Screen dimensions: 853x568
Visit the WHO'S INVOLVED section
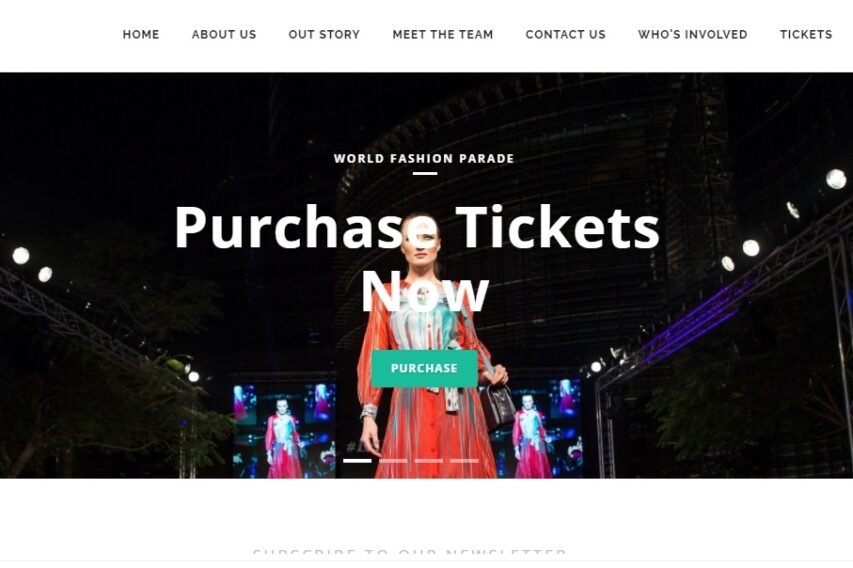point(693,34)
